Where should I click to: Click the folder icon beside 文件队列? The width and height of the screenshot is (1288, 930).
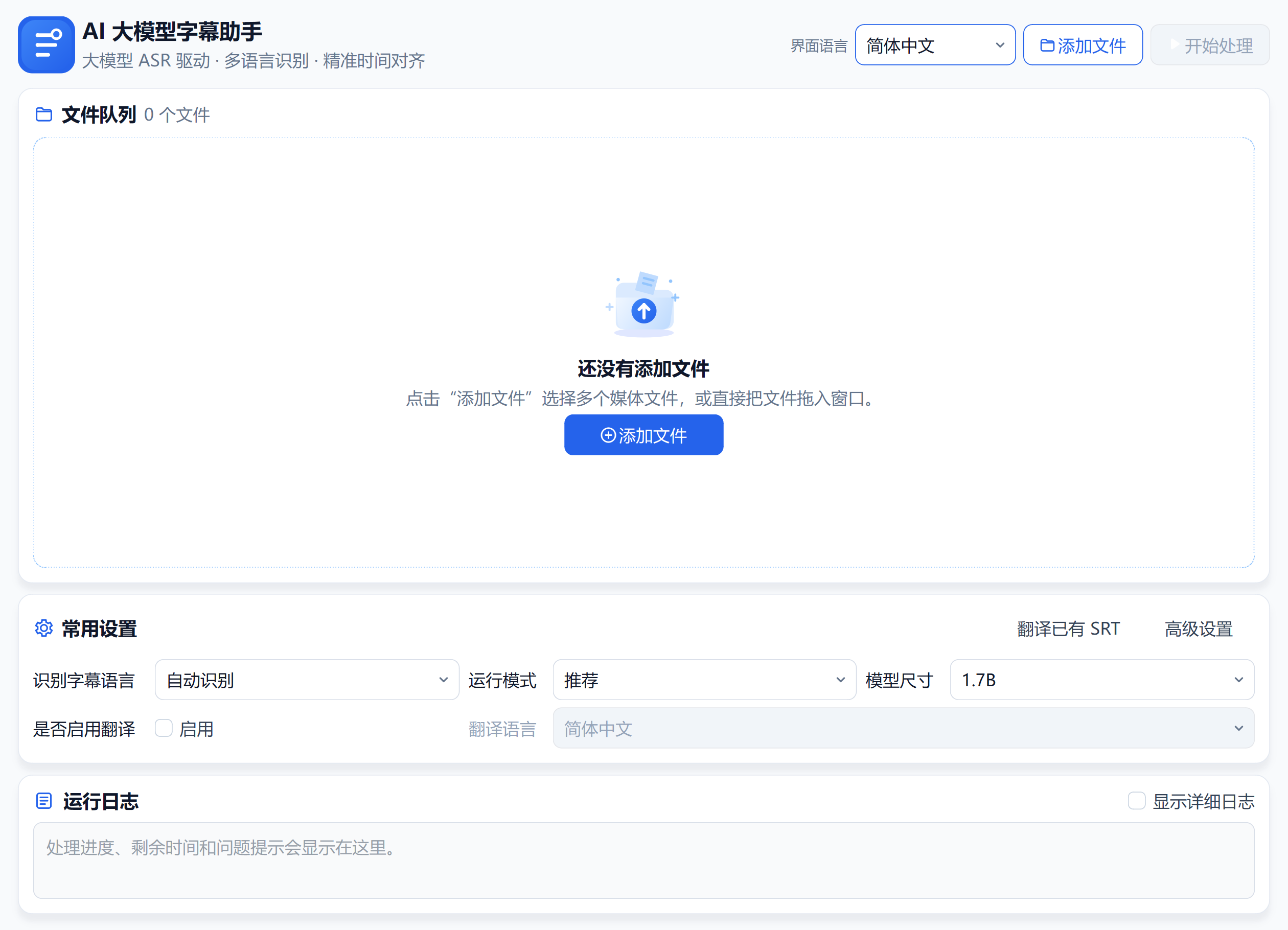coord(44,114)
